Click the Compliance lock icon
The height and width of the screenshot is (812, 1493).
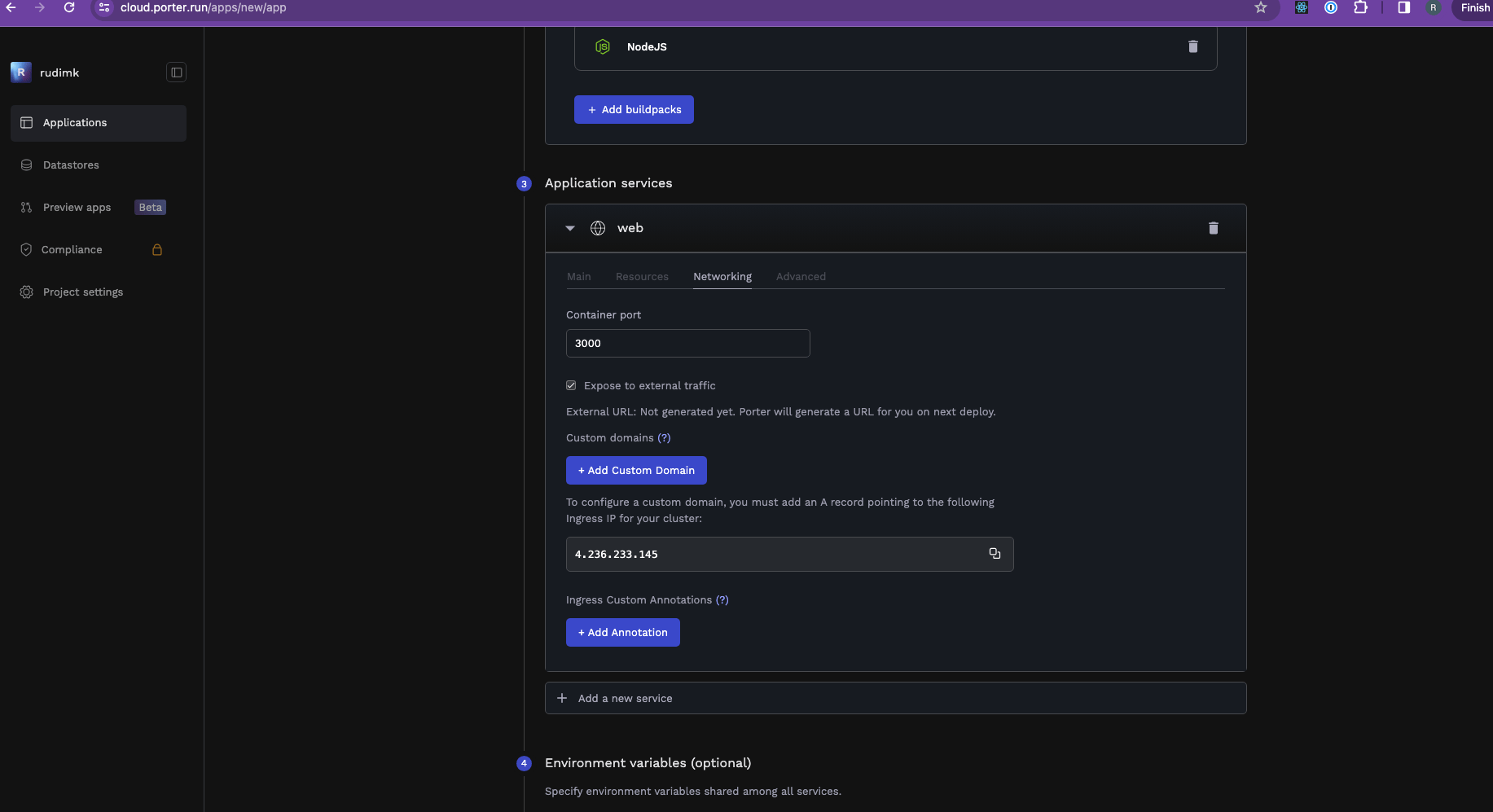(x=157, y=250)
